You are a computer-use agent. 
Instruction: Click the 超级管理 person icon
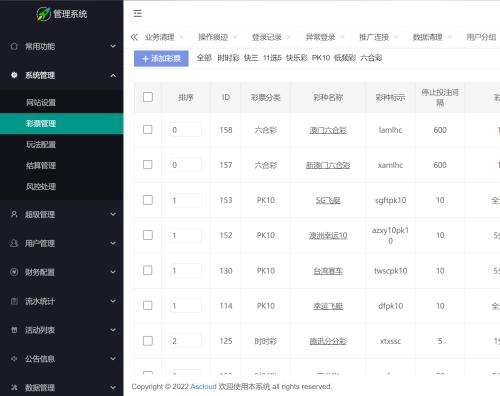14,214
